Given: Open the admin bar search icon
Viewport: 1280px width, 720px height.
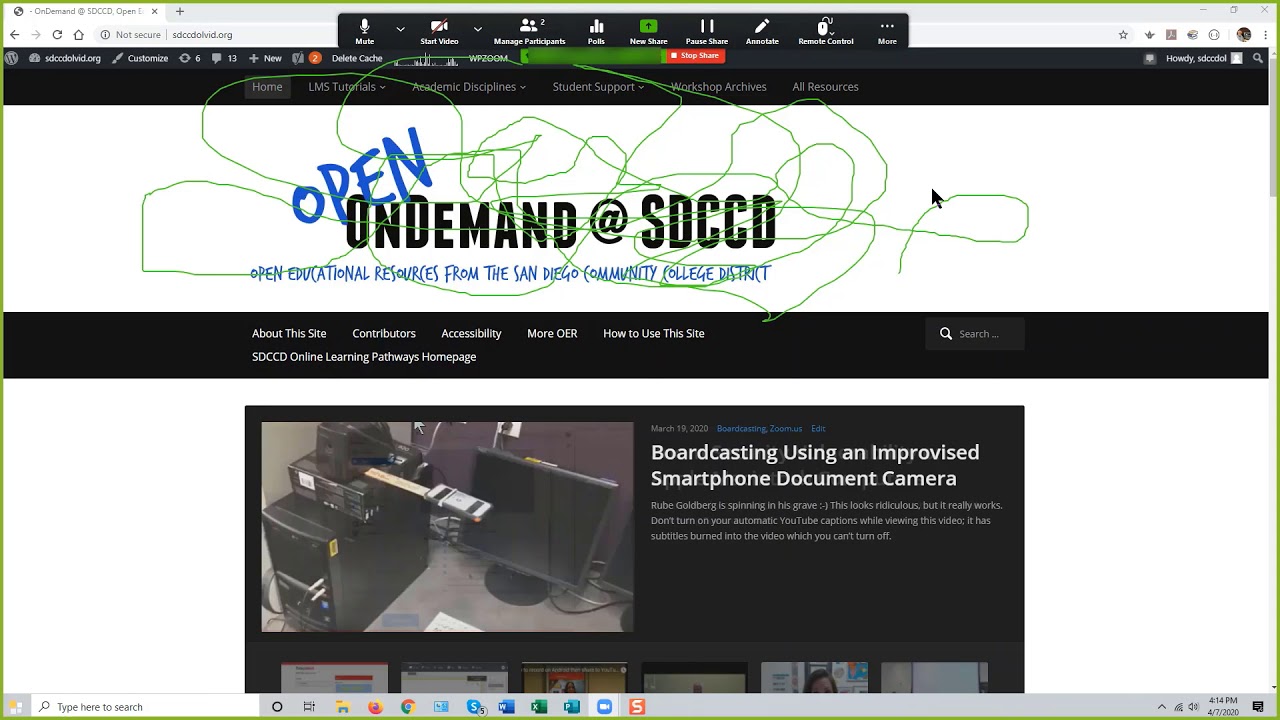Looking at the screenshot, I should click(x=1258, y=58).
